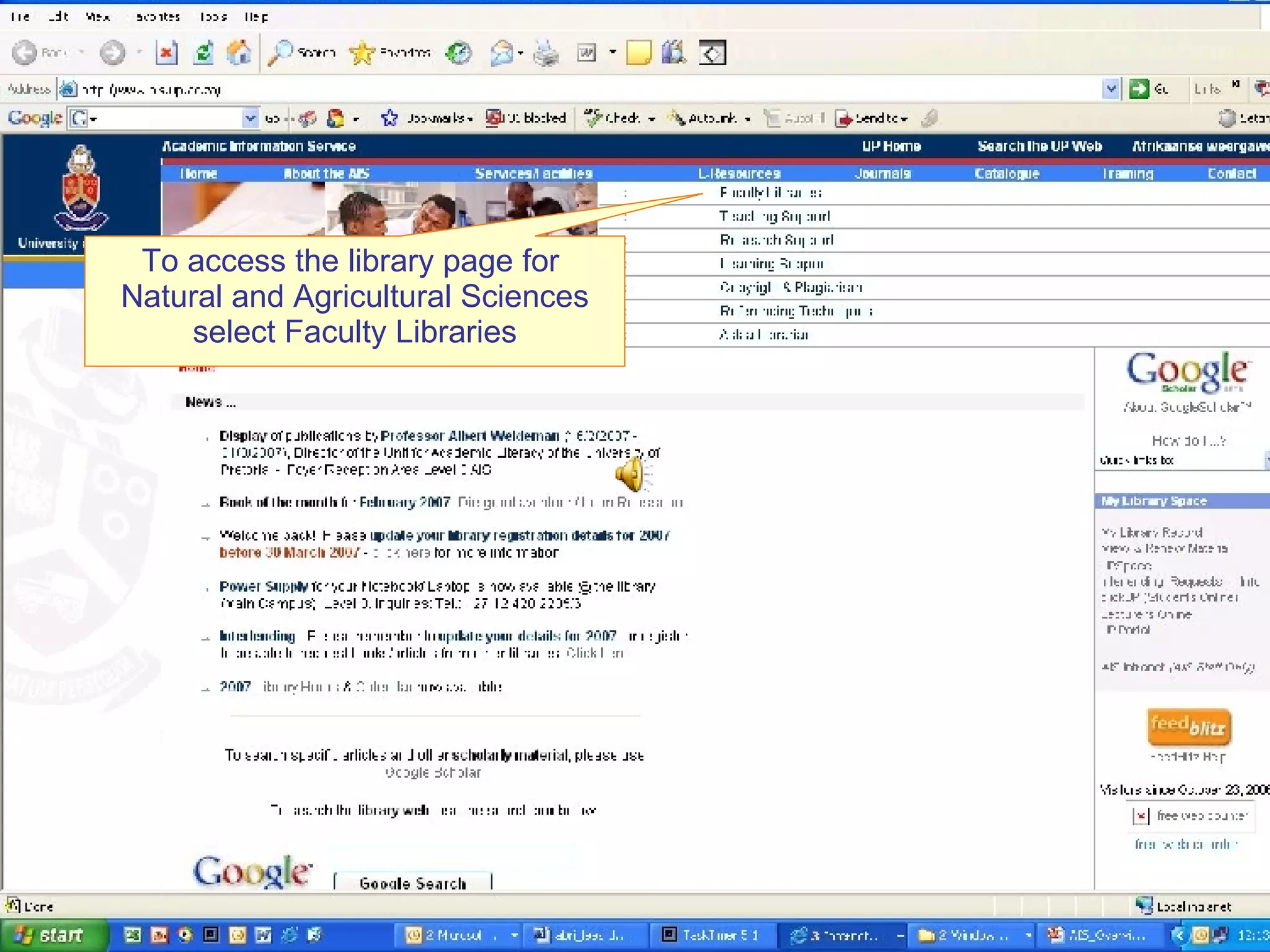Open the AIS_Overview taskbar item
1270x952 pixels.
click(1099, 935)
